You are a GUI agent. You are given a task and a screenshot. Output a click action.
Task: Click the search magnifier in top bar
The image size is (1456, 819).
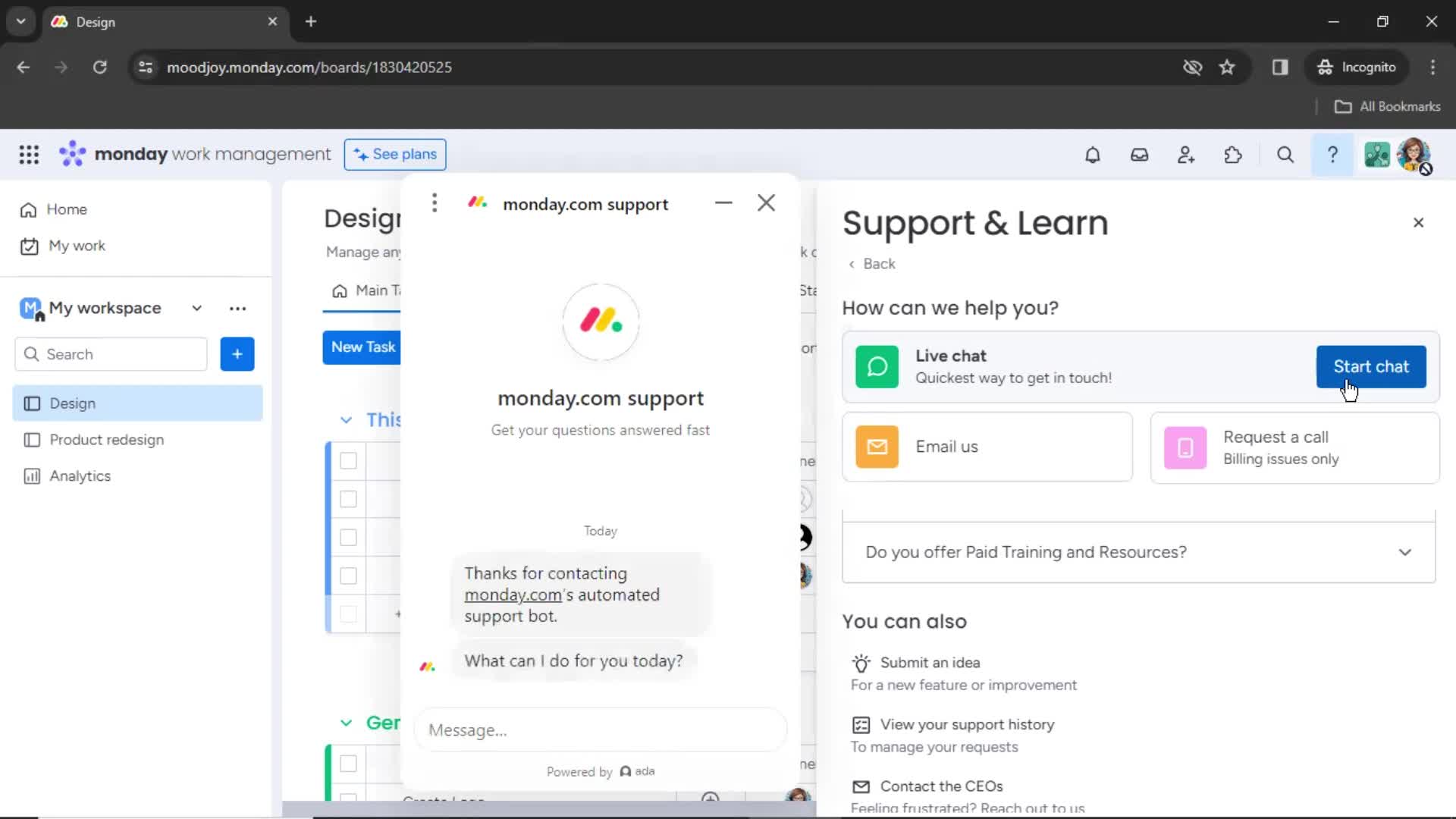(1285, 155)
